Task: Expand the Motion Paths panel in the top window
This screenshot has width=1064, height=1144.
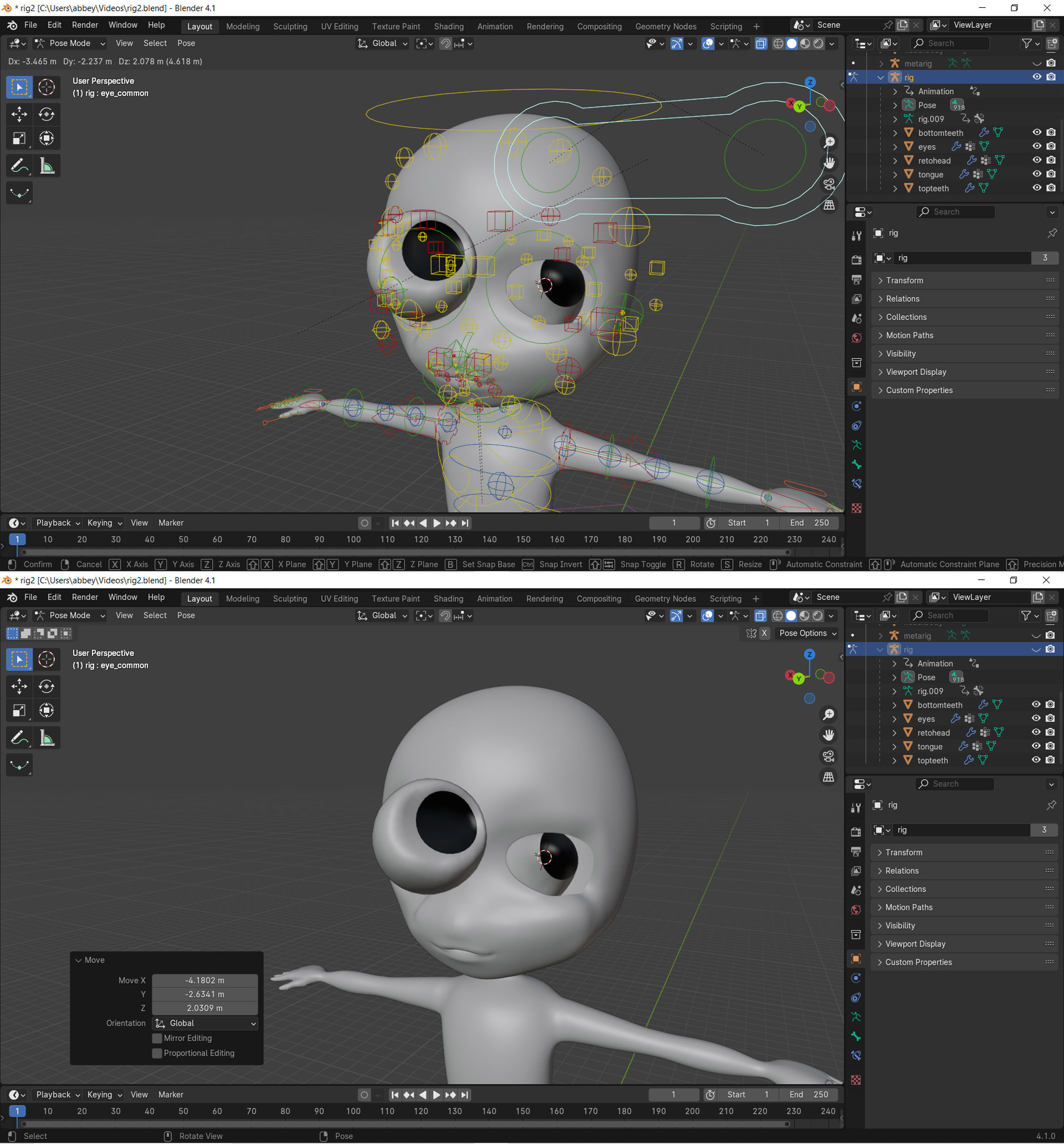Action: (x=964, y=336)
